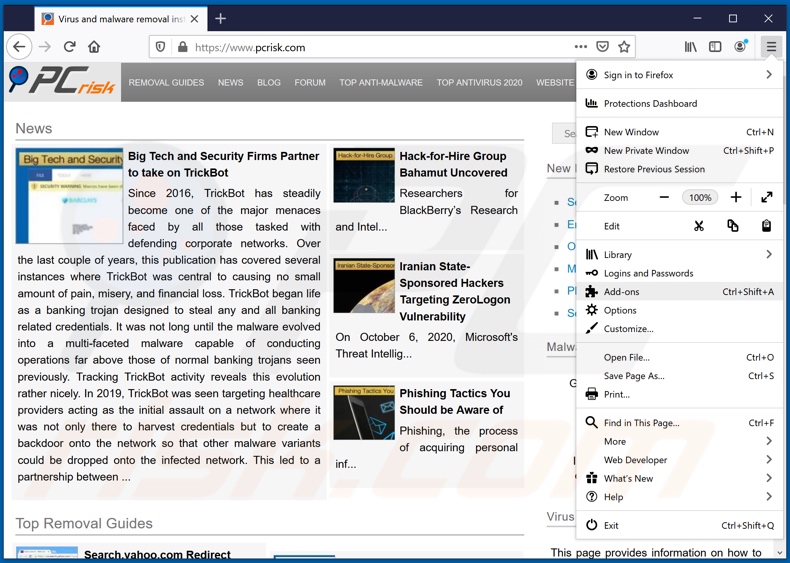Image resolution: width=790 pixels, height=563 pixels.
Task: Open FORUM nav link
Action: point(310,82)
